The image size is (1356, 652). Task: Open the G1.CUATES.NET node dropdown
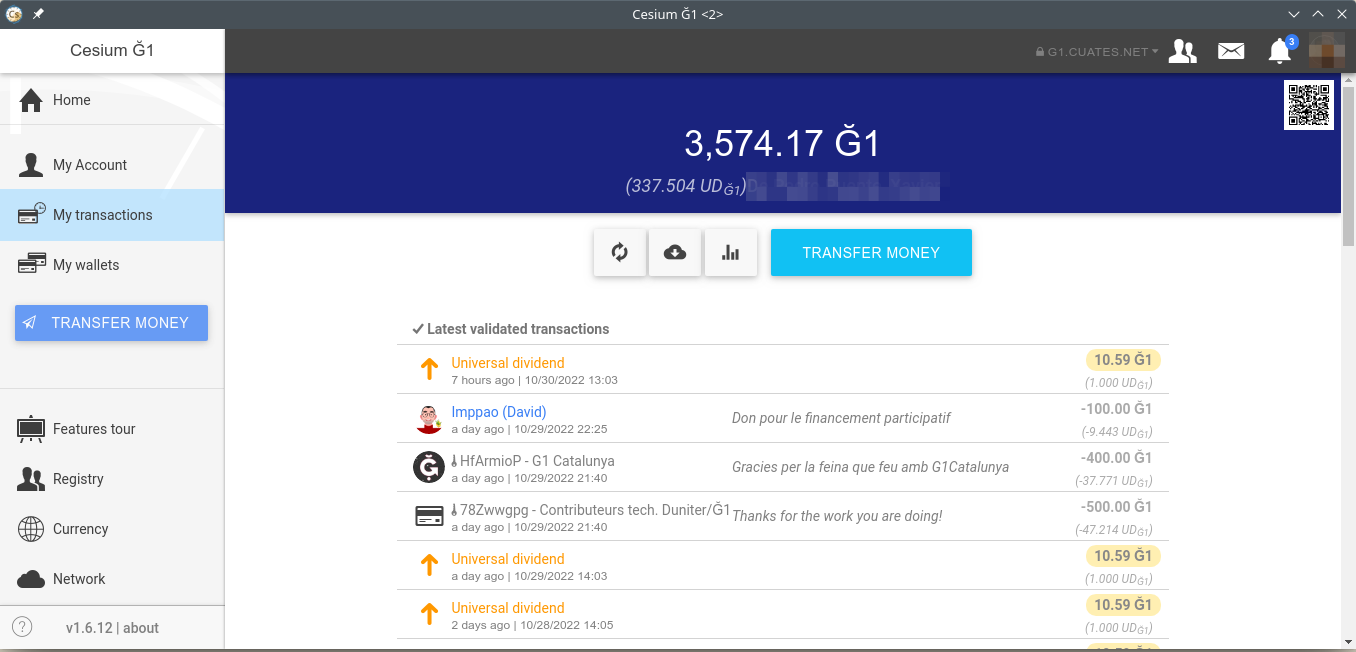[1097, 52]
